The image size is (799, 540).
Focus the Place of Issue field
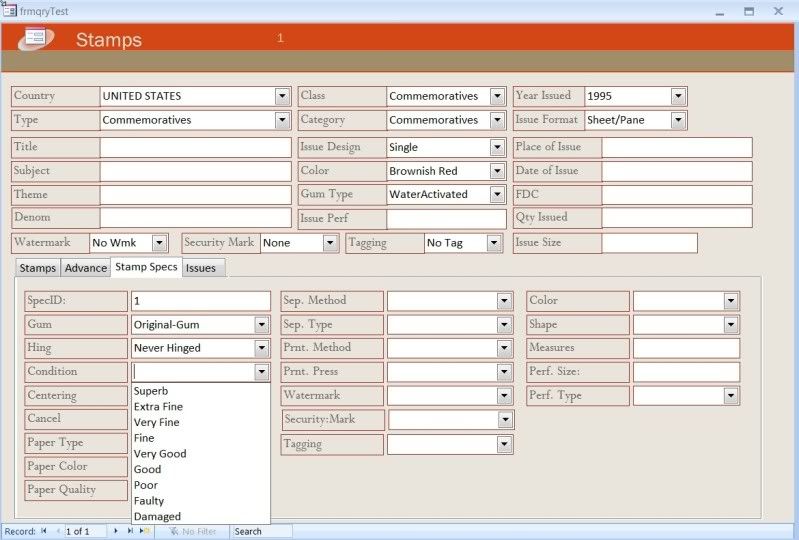(677, 147)
